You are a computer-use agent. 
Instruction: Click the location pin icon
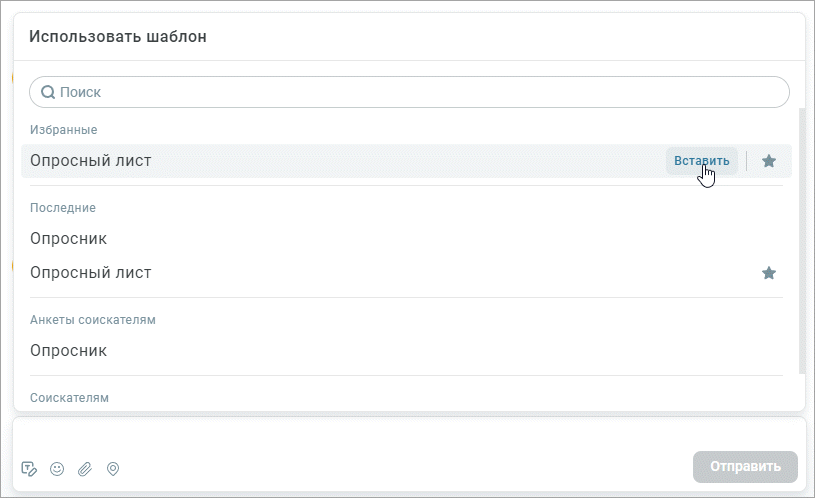click(113, 469)
